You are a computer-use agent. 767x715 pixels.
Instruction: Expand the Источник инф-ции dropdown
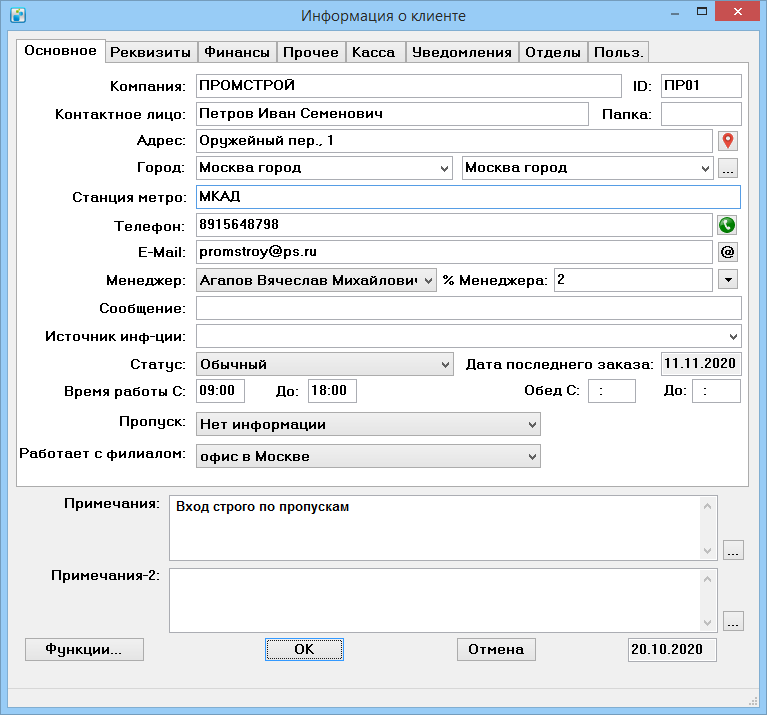(469, 336)
